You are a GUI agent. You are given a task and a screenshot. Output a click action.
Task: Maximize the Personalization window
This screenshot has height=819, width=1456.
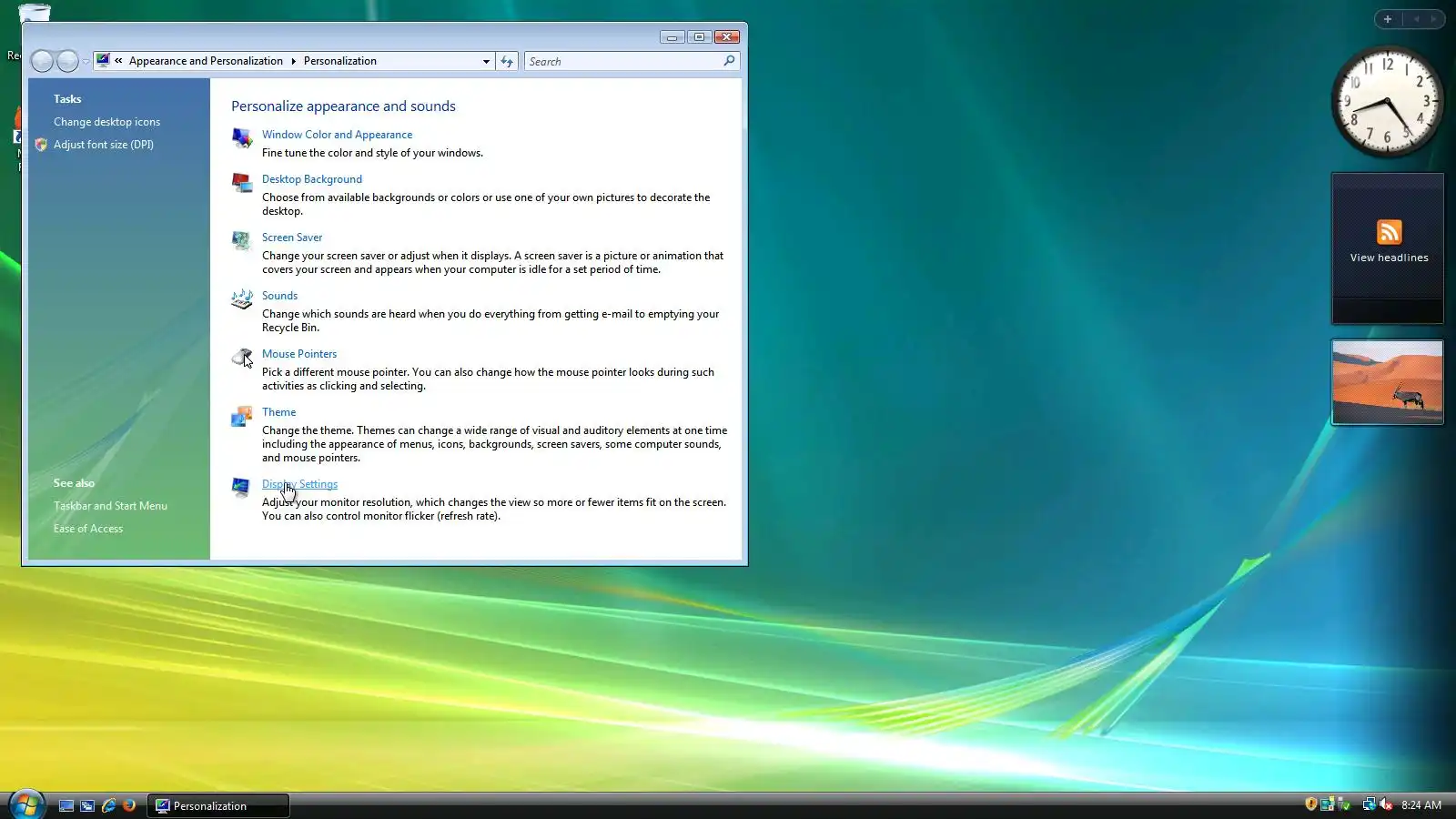click(699, 37)
